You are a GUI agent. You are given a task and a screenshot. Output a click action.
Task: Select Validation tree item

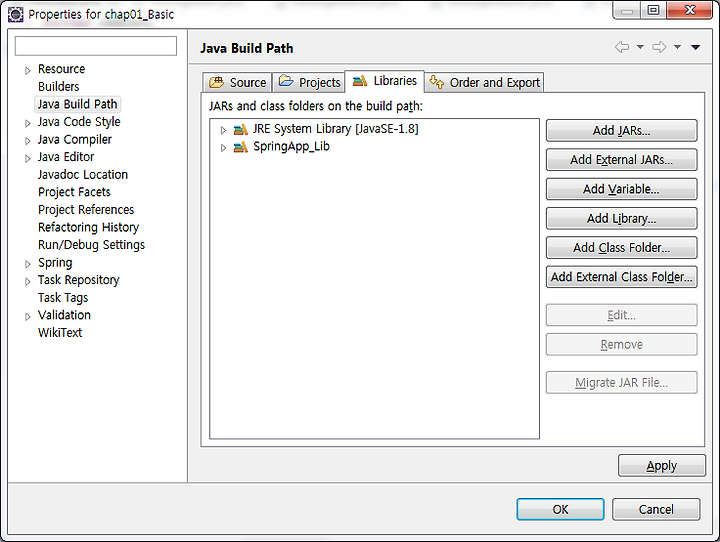click(x=64, y=315)
